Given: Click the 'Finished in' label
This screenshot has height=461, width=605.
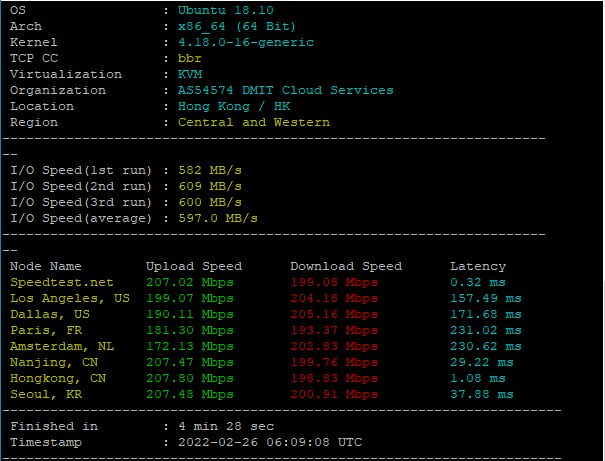Looking at the screenshot, I should click(x=54, y=426).
